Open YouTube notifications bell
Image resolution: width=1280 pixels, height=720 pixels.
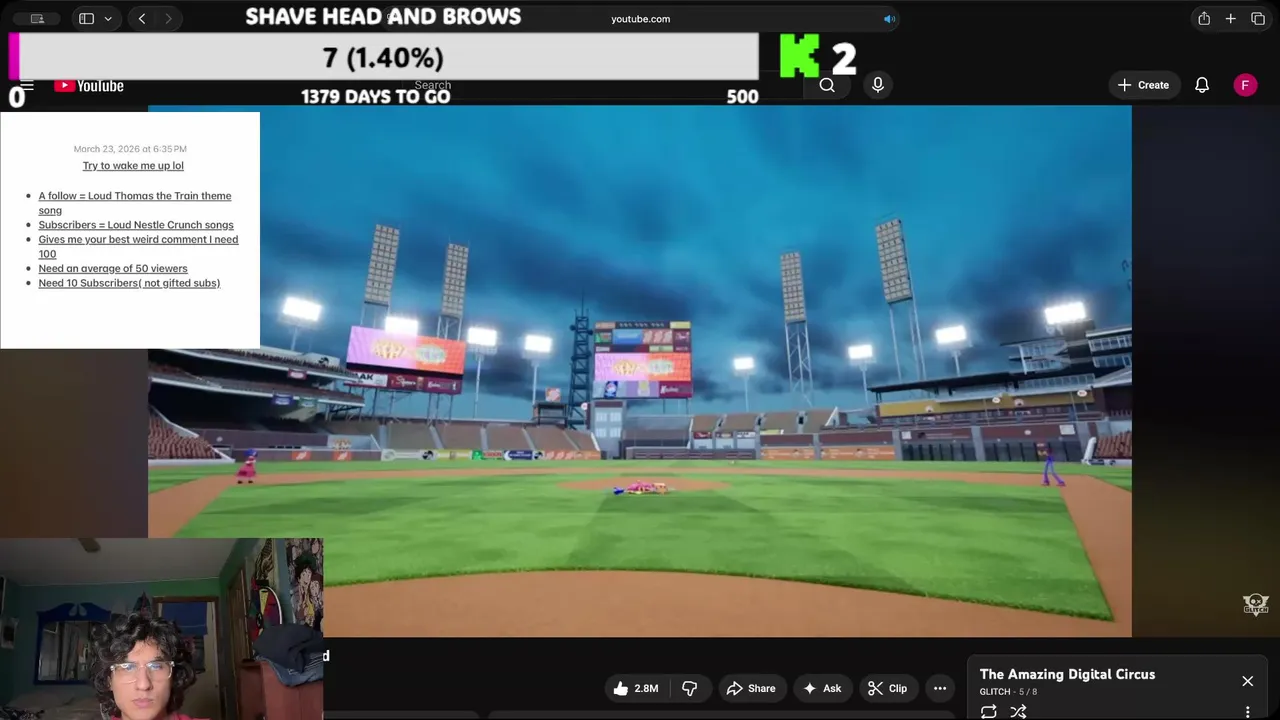tap(1202, 85)
